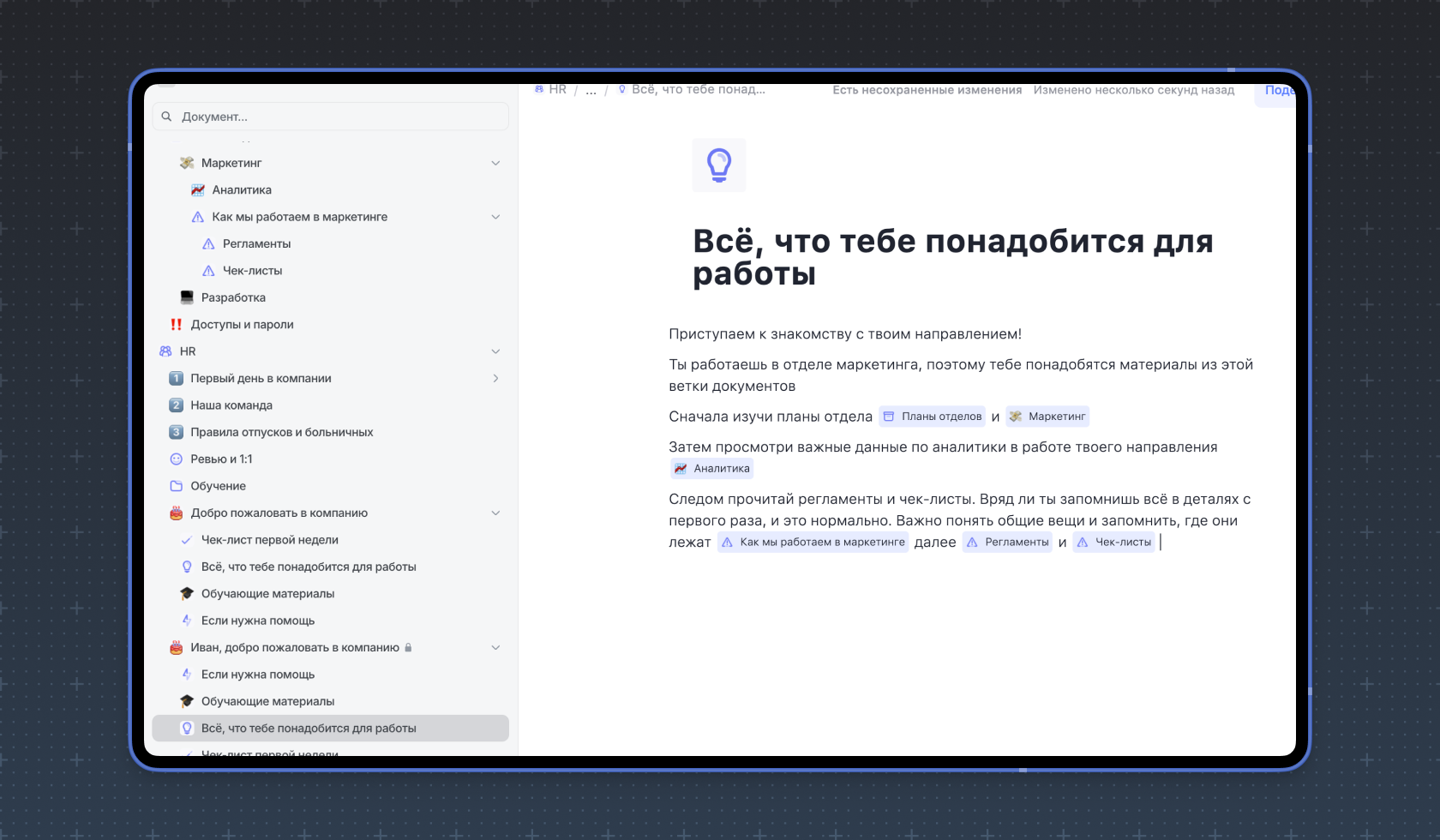Screen dimensions: 1440x840
Task: Click the Аналитика chart icon in sidebar
Action: [198, 190]
